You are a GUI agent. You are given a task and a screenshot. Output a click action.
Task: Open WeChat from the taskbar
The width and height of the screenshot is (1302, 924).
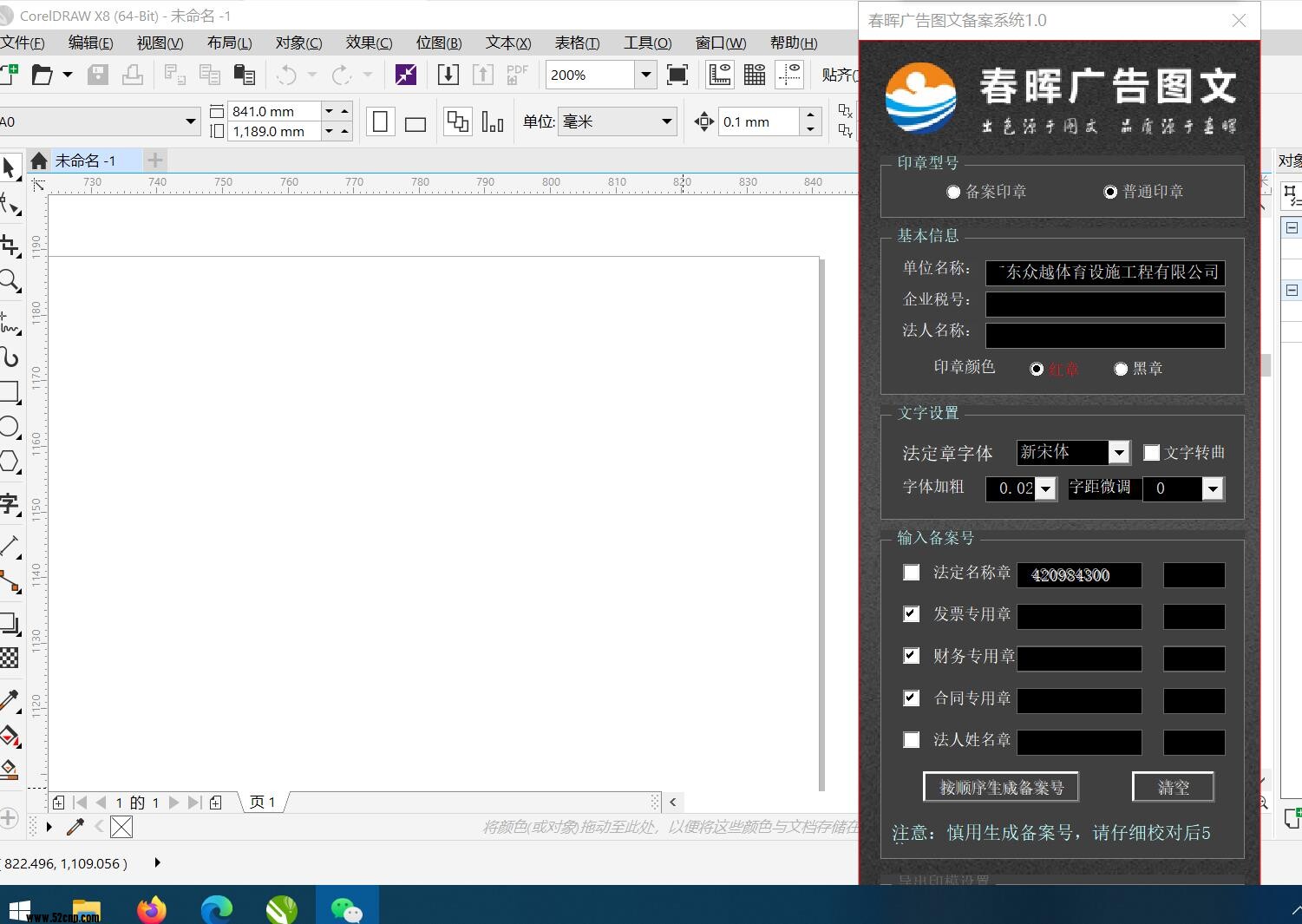click(347, 908)
